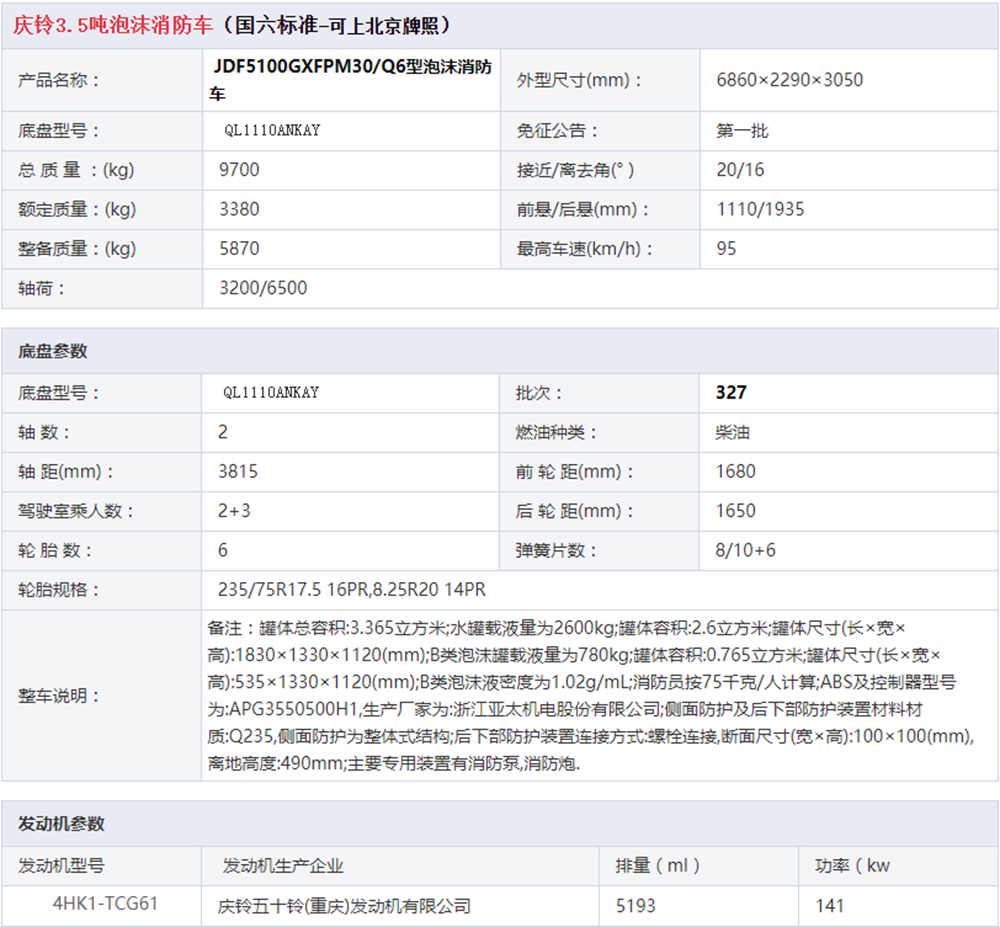Click axle load value 3200/6500

pos(263,288)
